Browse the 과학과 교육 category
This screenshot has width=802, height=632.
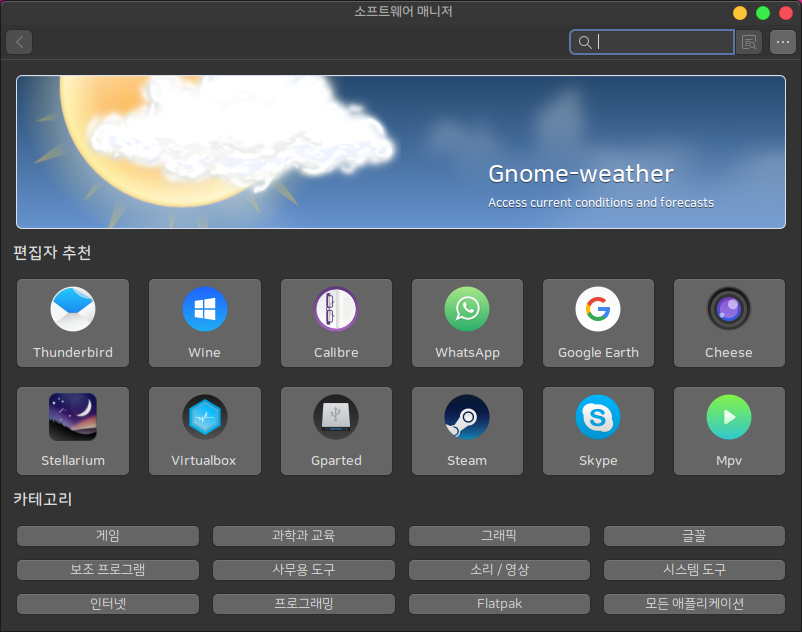(x=304, y=536)
